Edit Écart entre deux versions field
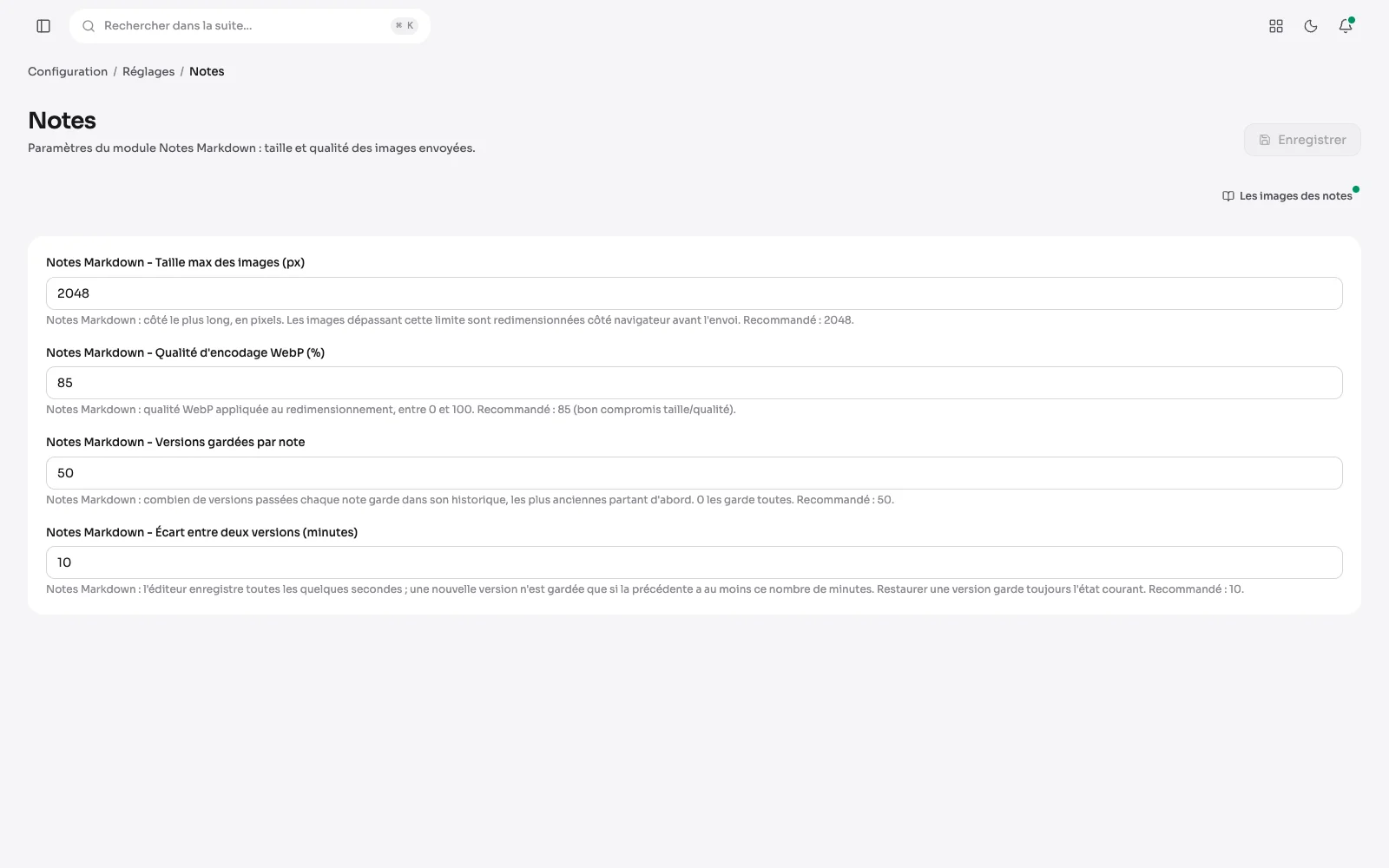This screenshot has height=868, width=1389. tap(694, 562)
